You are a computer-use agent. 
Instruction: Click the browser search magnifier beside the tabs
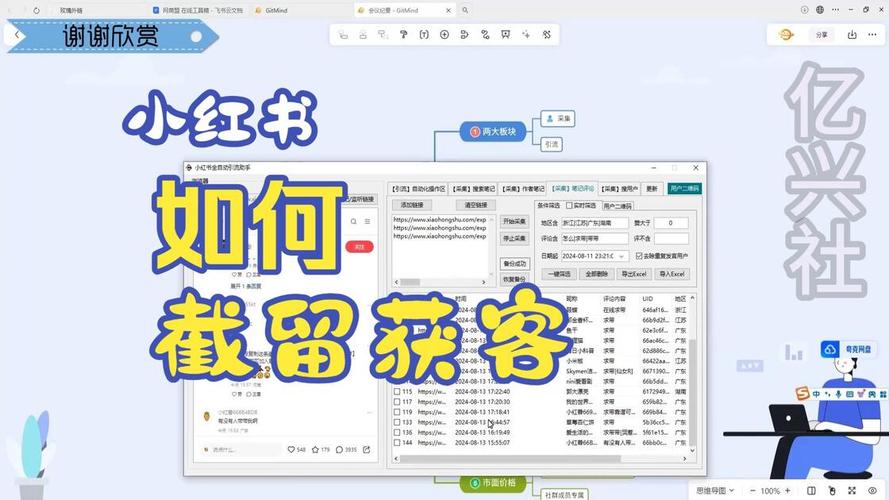465,10
